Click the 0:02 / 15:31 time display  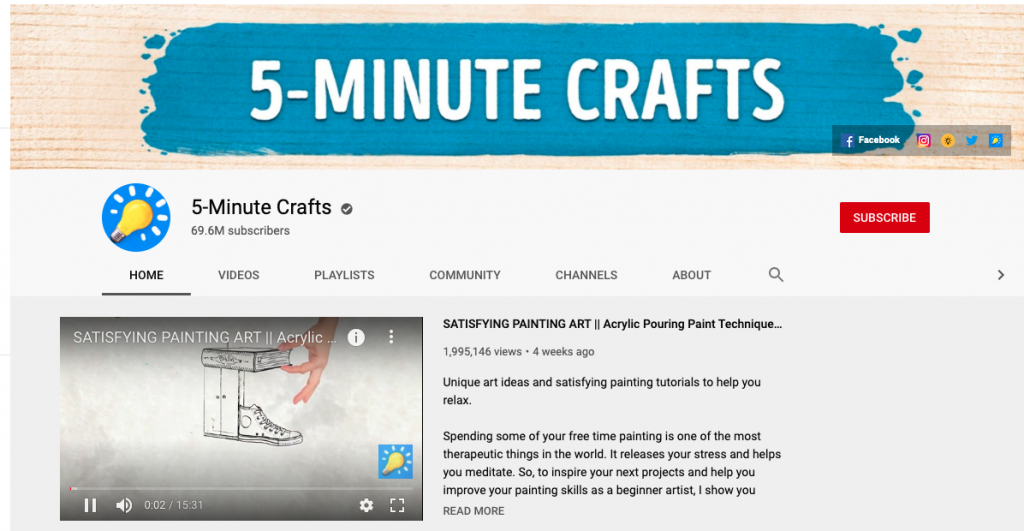[x=173, y=505]
